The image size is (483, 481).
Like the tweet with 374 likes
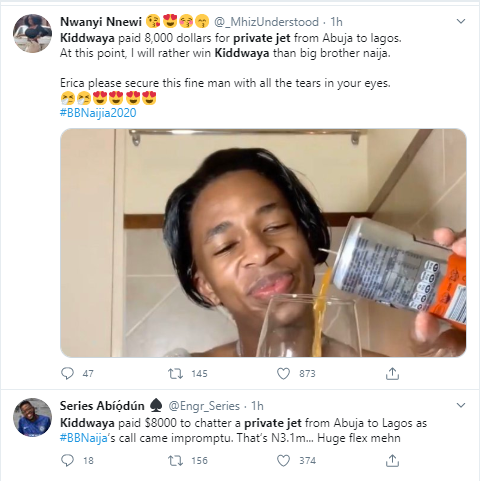click(283, 460)
